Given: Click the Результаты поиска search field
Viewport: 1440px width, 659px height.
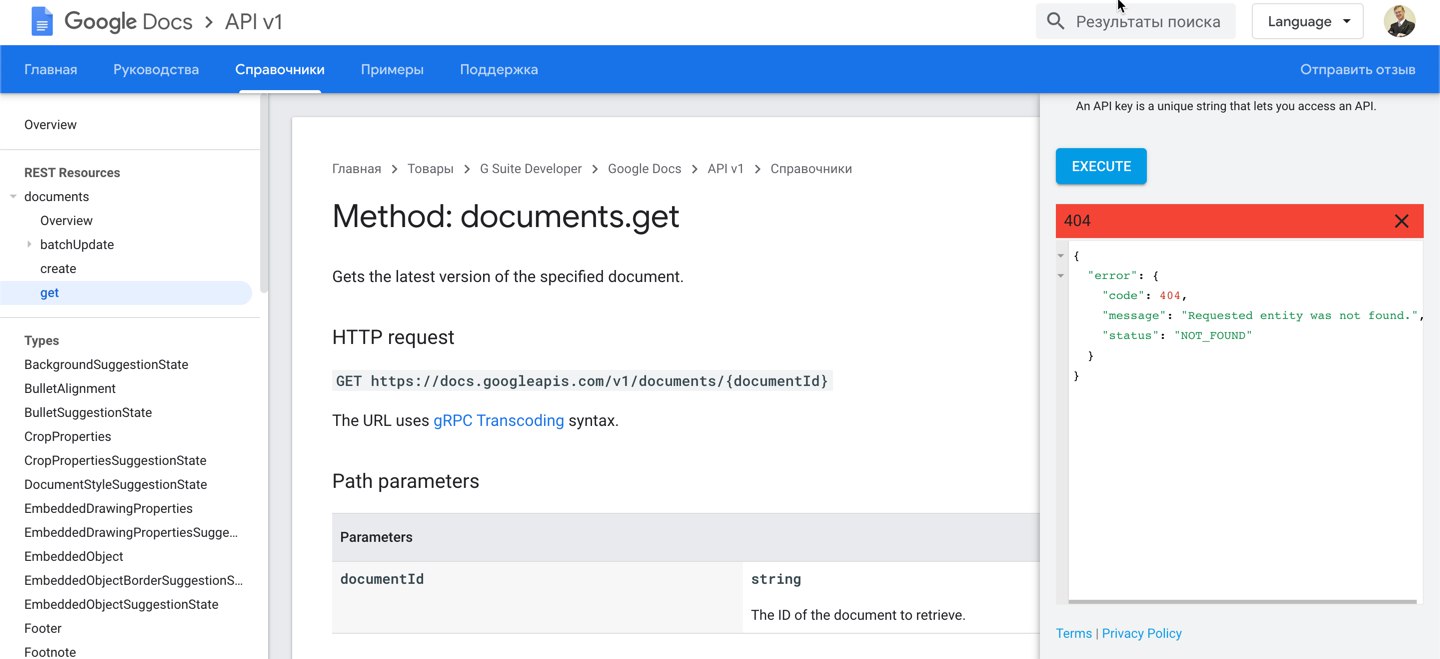Looking at the screenshot, I should tap(1136, 21).
